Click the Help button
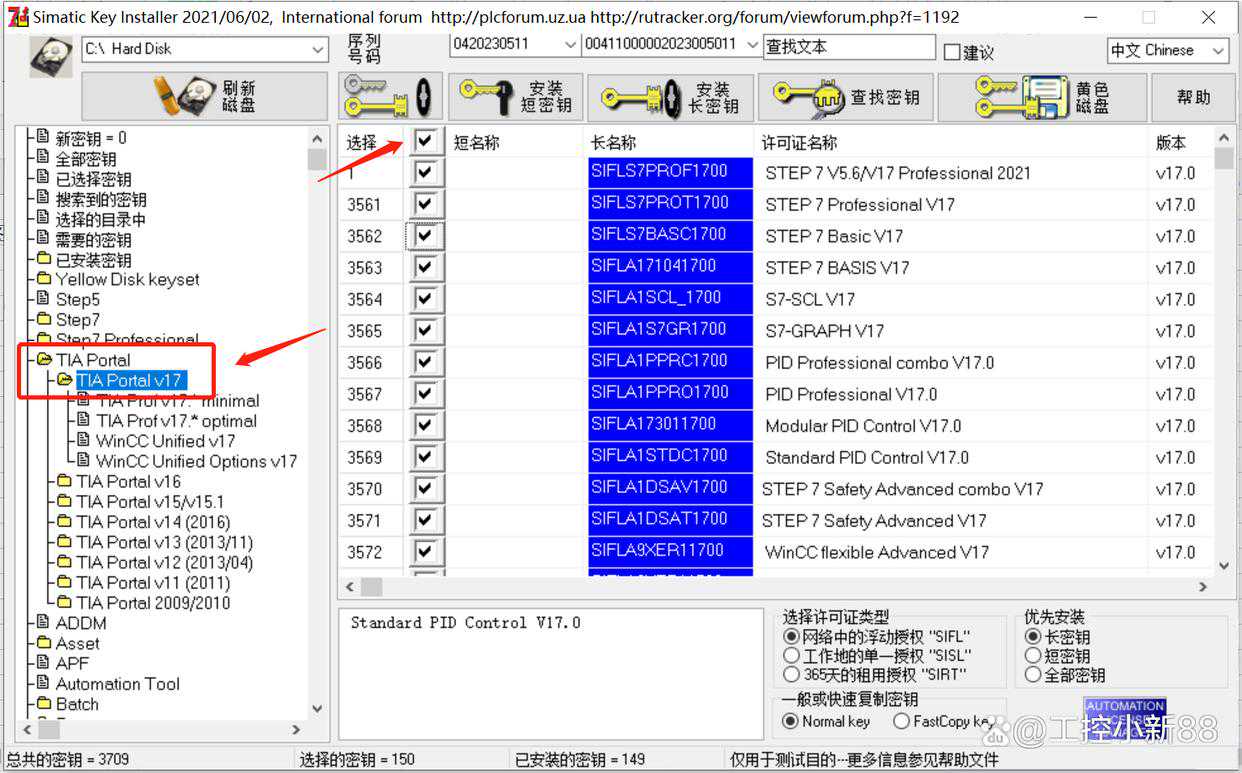 (x=1193, y=97)
